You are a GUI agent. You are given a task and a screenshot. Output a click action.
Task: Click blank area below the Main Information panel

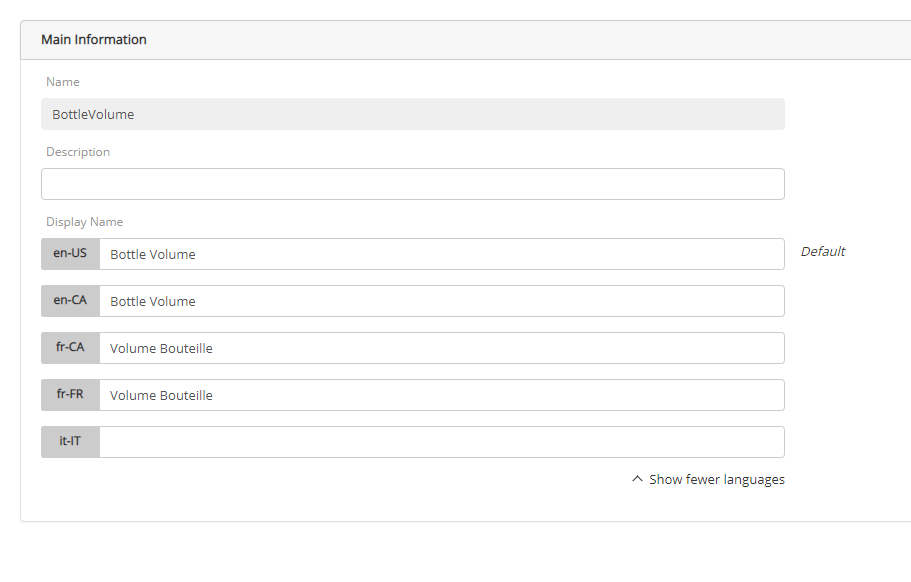450,555
